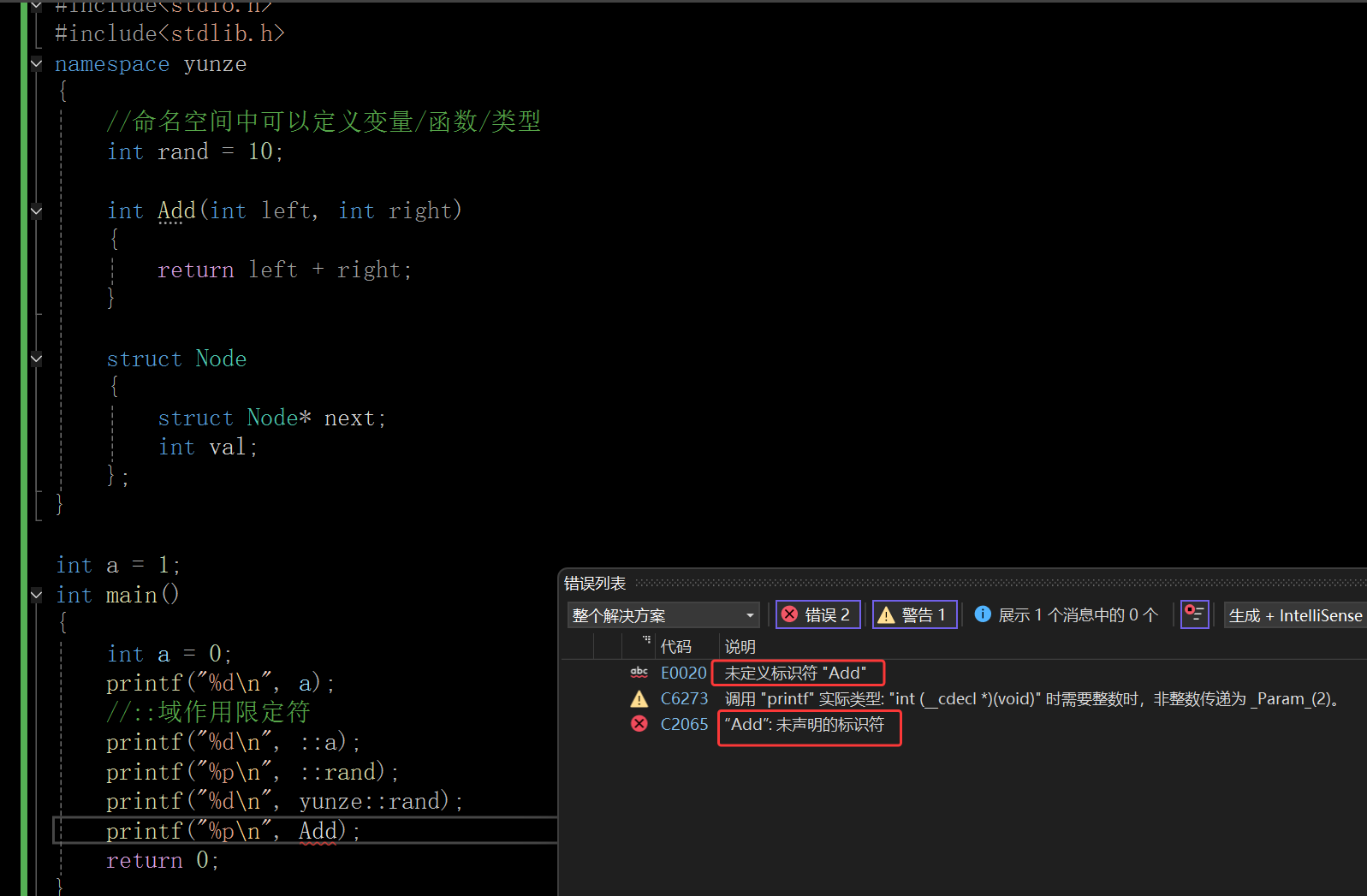Screen dimensions: 1367x896
Task: Open the 生成 + IntelliSense source dropdown
Action: (1295, 615)
